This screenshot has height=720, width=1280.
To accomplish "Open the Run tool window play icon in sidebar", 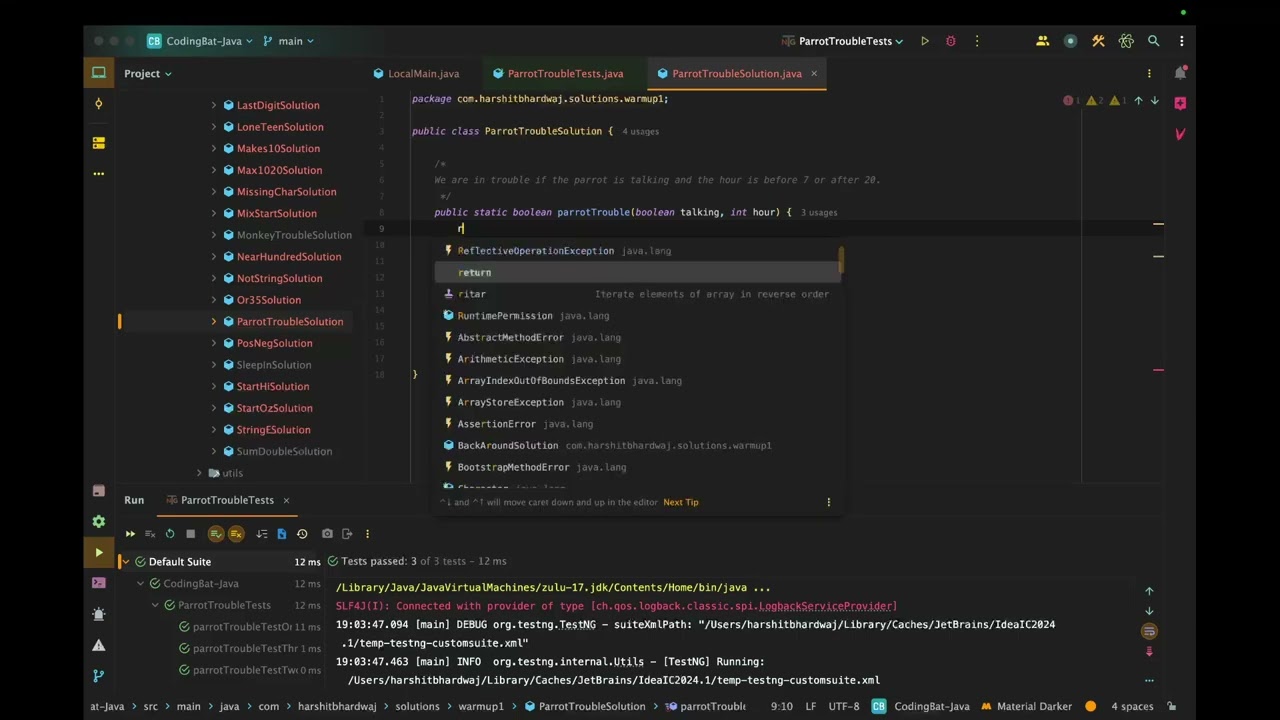I will [x=99, y=552].
